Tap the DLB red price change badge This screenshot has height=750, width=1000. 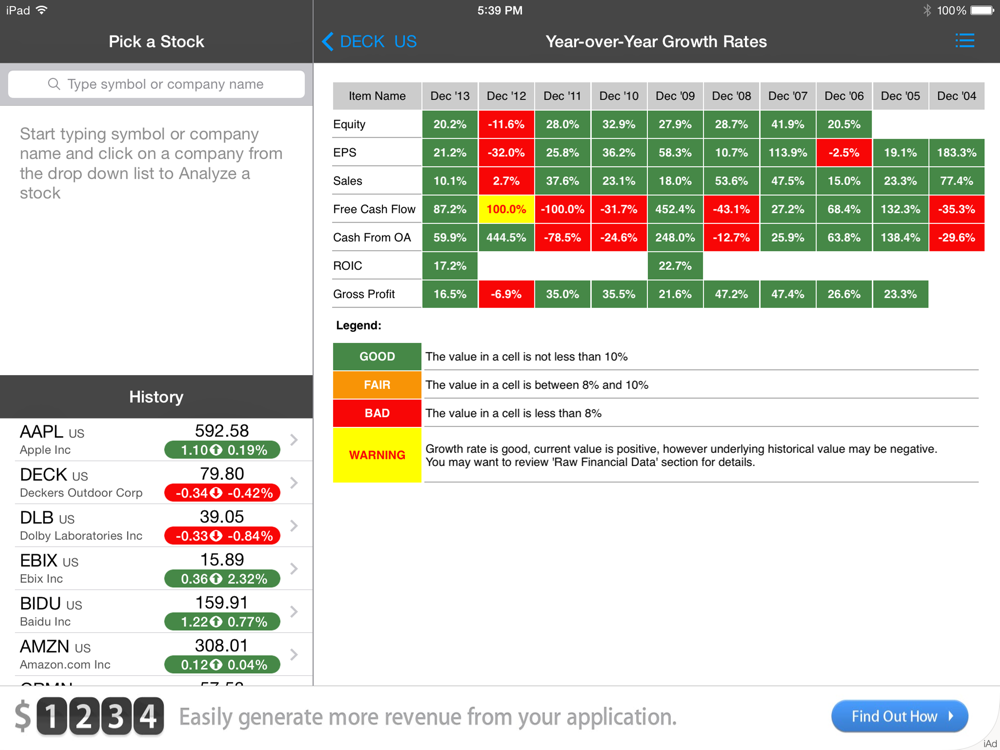pos(222,536)
